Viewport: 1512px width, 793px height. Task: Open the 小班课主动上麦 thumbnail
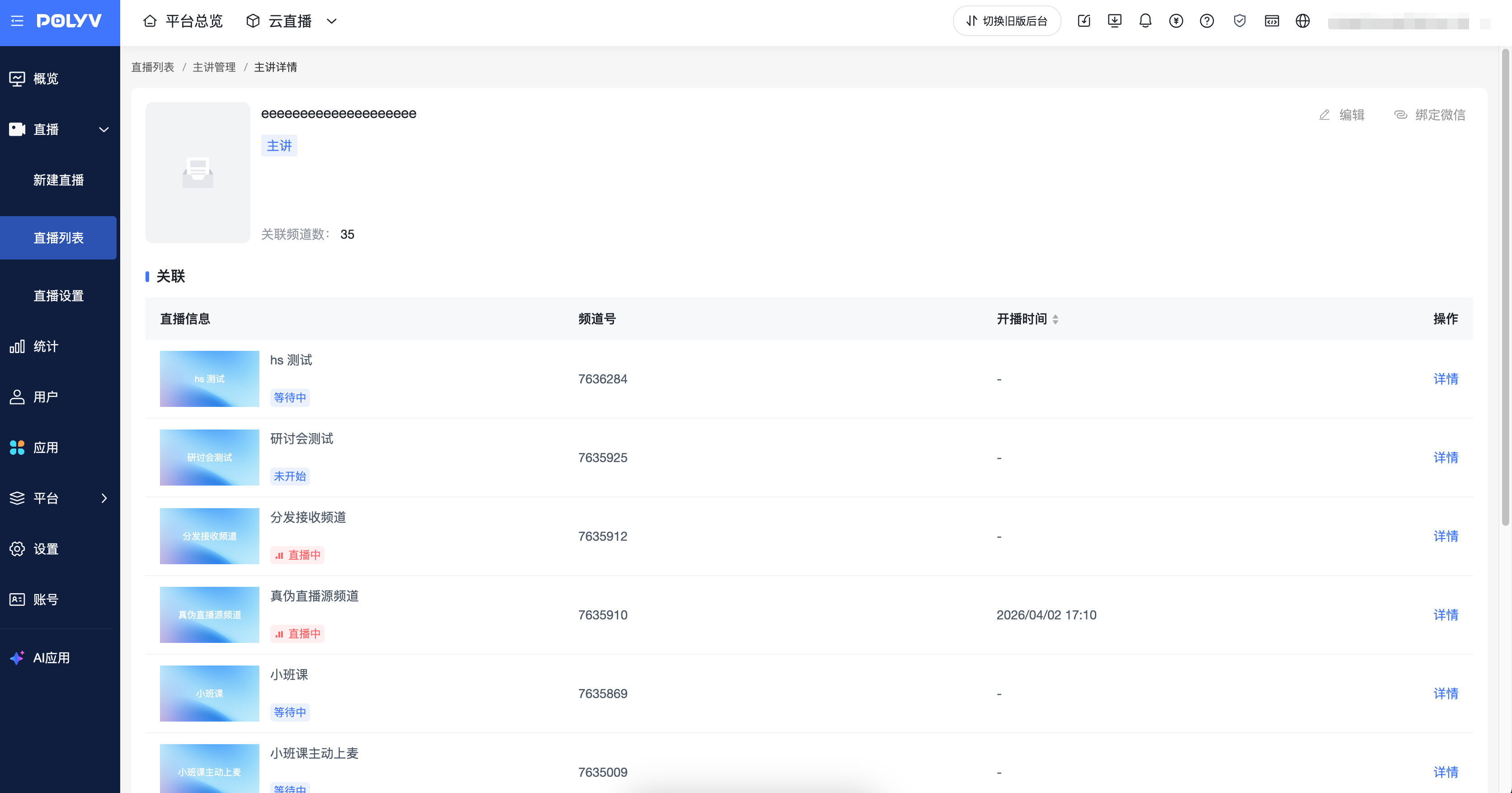click(210, 769)
